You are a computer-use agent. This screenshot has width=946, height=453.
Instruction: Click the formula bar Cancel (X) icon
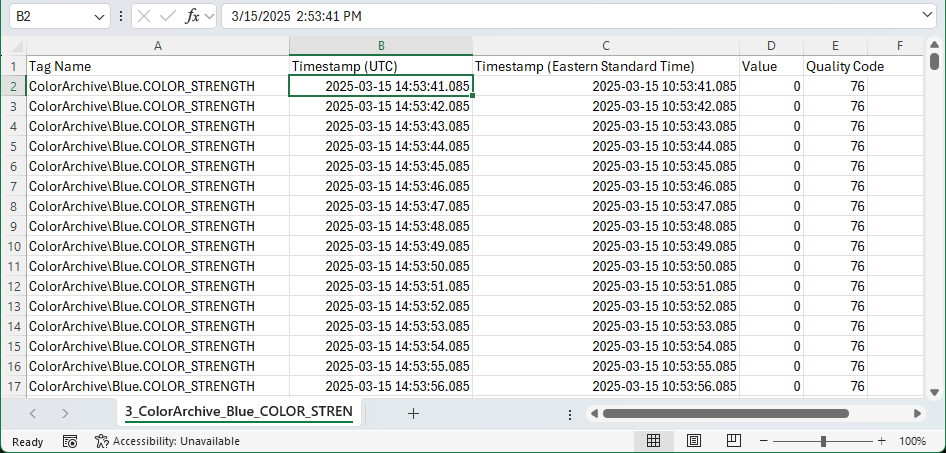click(x=144, y=17)
